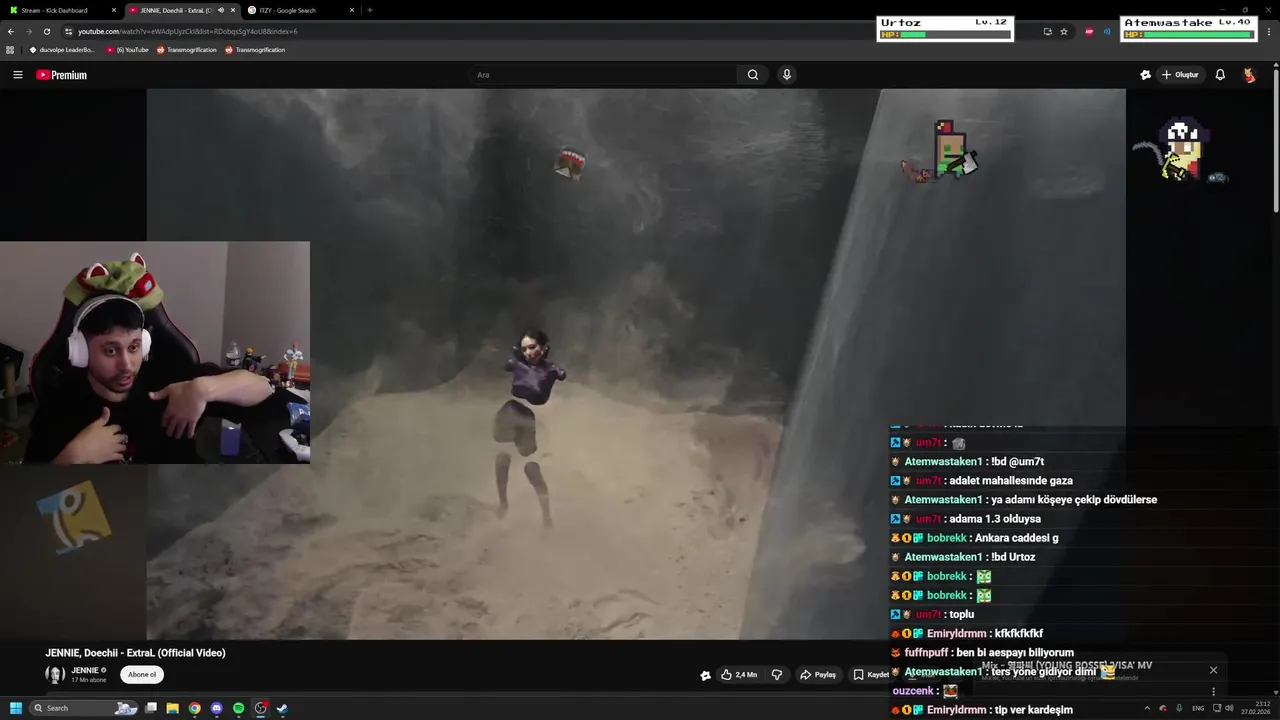Screen dimensions: 1280x720
Task: Click chat message 'Ankara caddesi g'
Action: coord(1016,538)
